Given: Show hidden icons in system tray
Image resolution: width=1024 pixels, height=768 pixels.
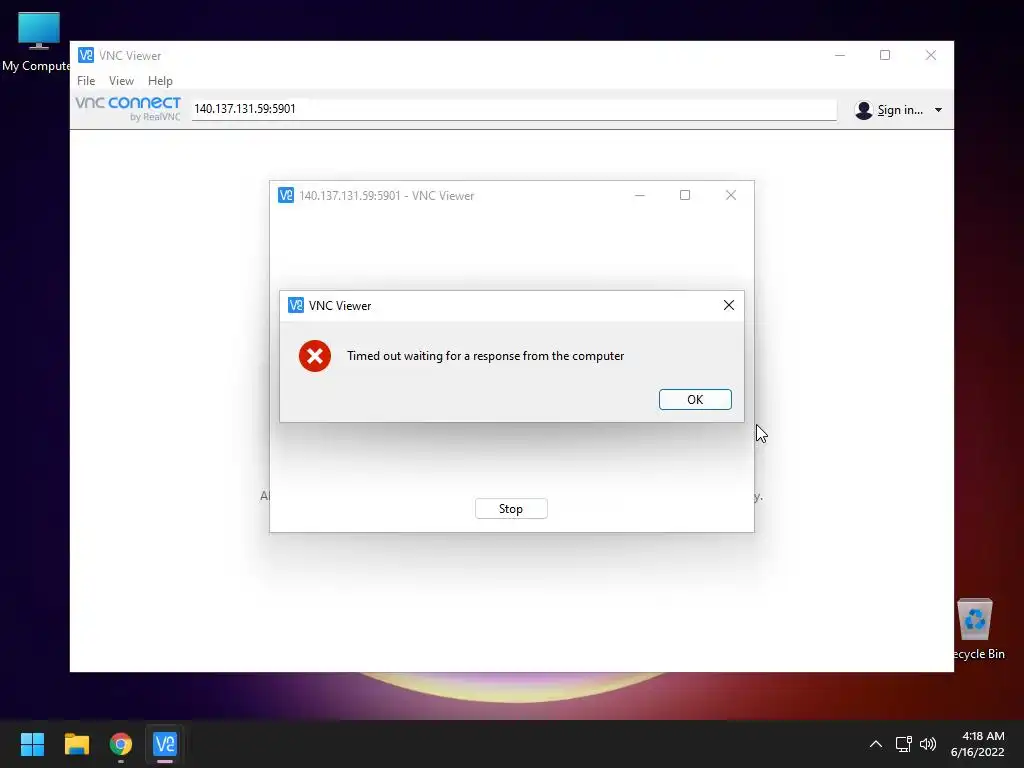Looking at the screenshot, I should click(876, 744).
